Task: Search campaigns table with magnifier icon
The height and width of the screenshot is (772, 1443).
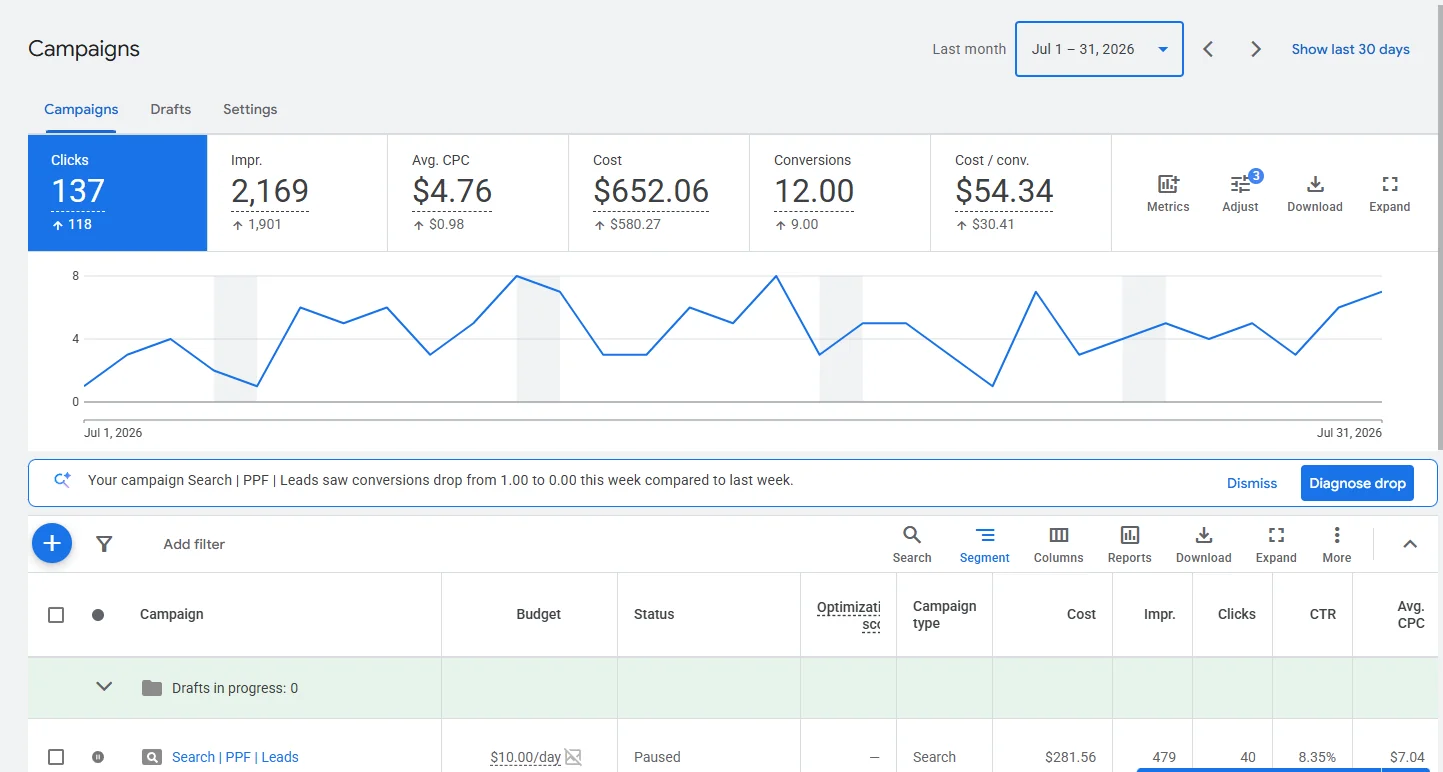Action: 912,535
